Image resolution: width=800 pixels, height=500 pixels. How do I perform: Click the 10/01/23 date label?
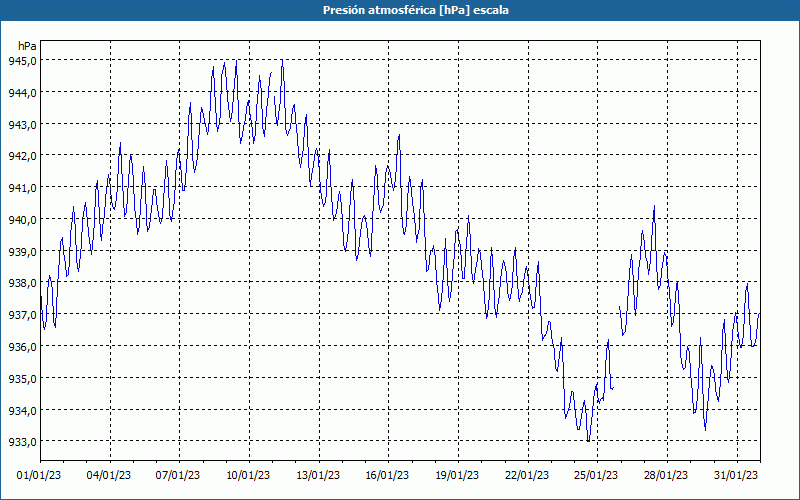248,476
